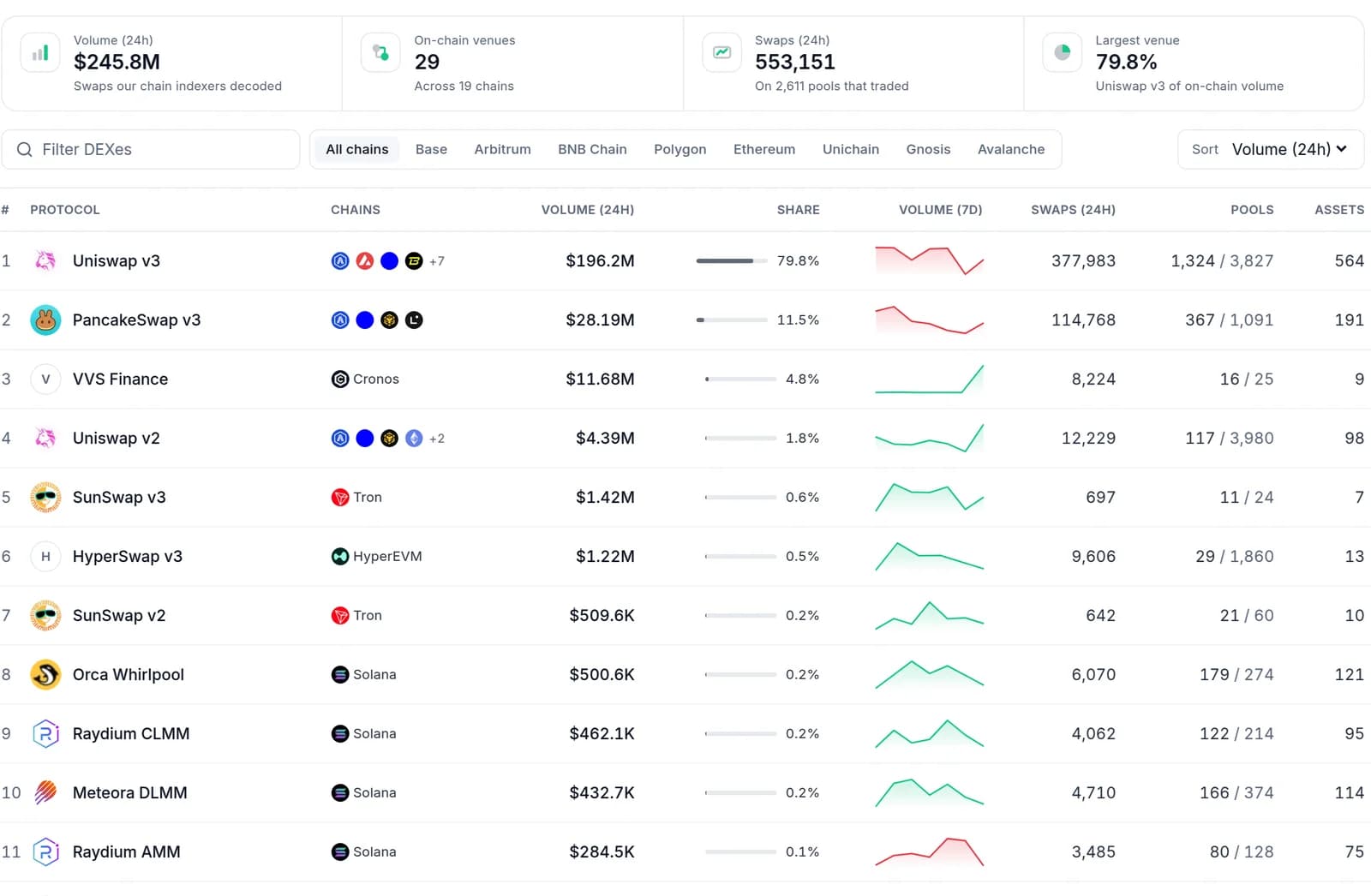The height and width of the screenshot is (896, 1371).
Task: Click the Swaps (24h) chart icon
Action: click(721, 53)
